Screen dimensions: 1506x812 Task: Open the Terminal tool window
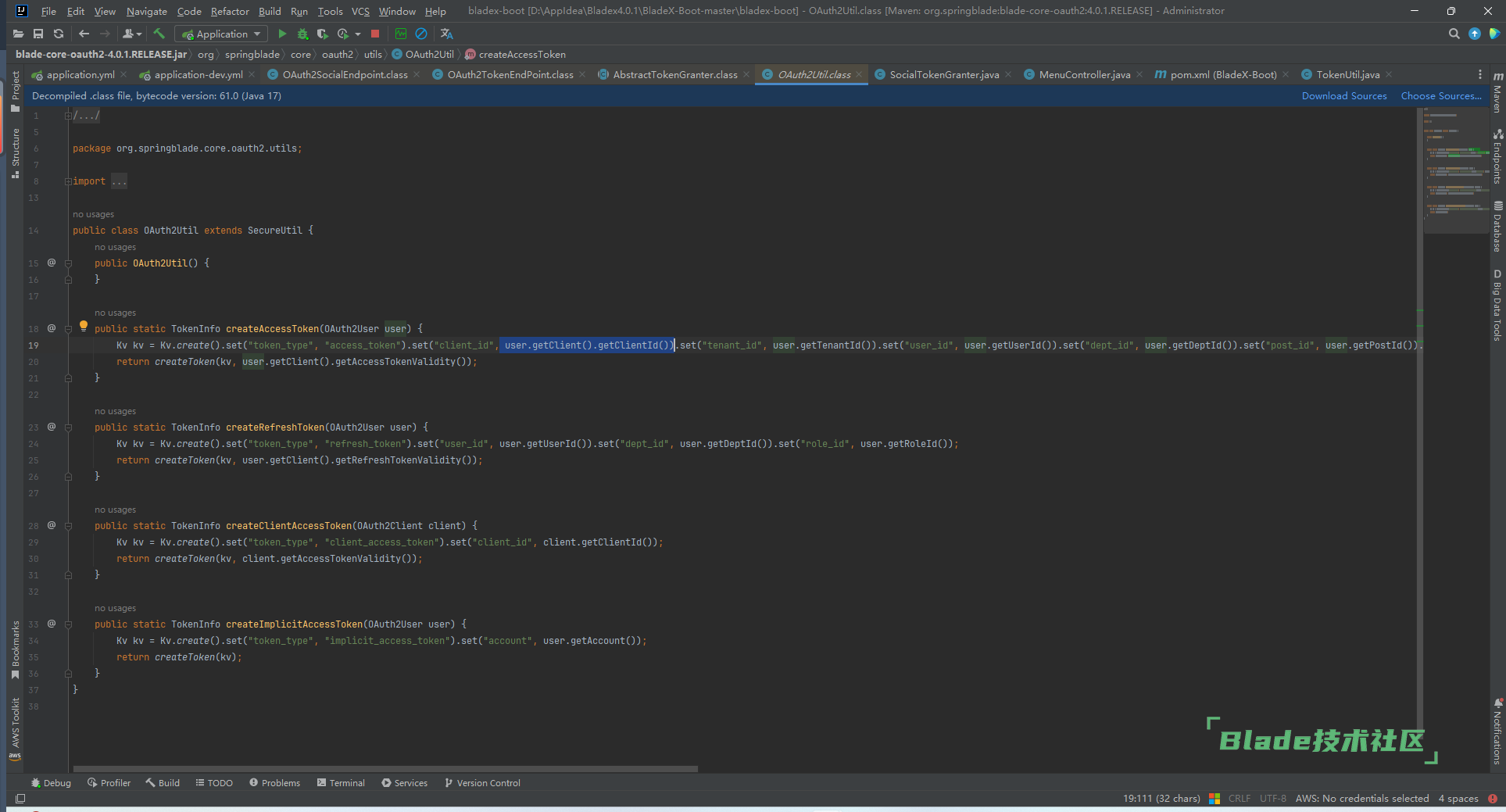tap(341, 783)
